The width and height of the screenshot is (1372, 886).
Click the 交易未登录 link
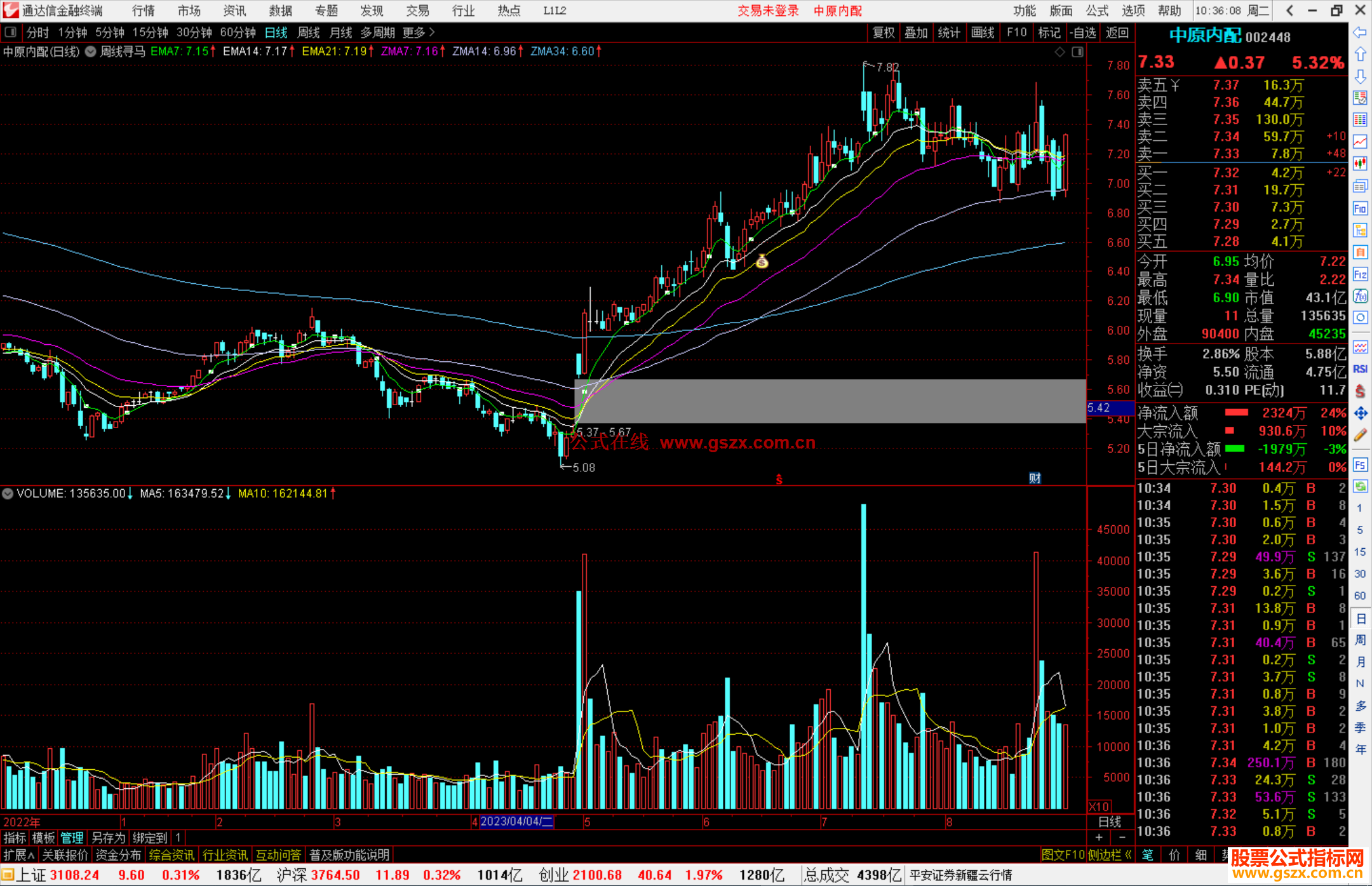(769, 11)
